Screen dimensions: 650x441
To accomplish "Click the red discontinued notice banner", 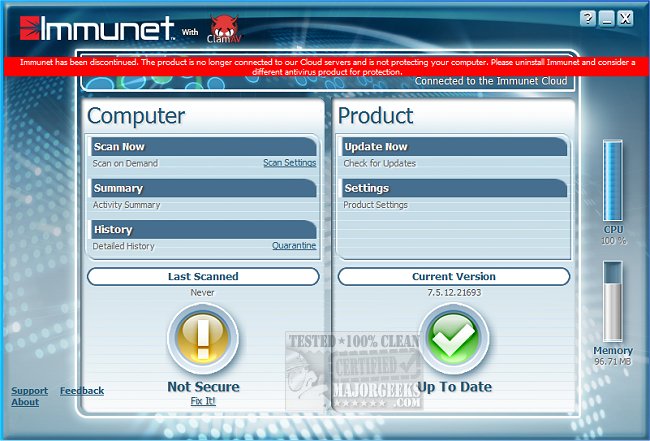I will [x=327, y=67].
